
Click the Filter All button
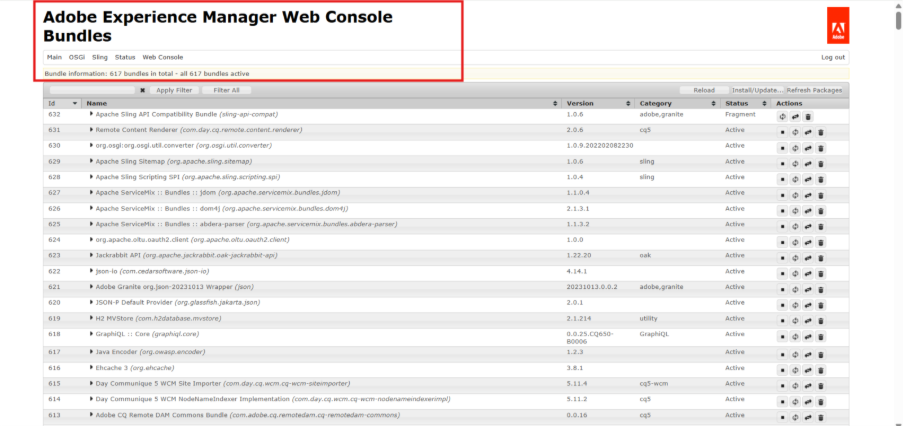click(x=226, y=90)
